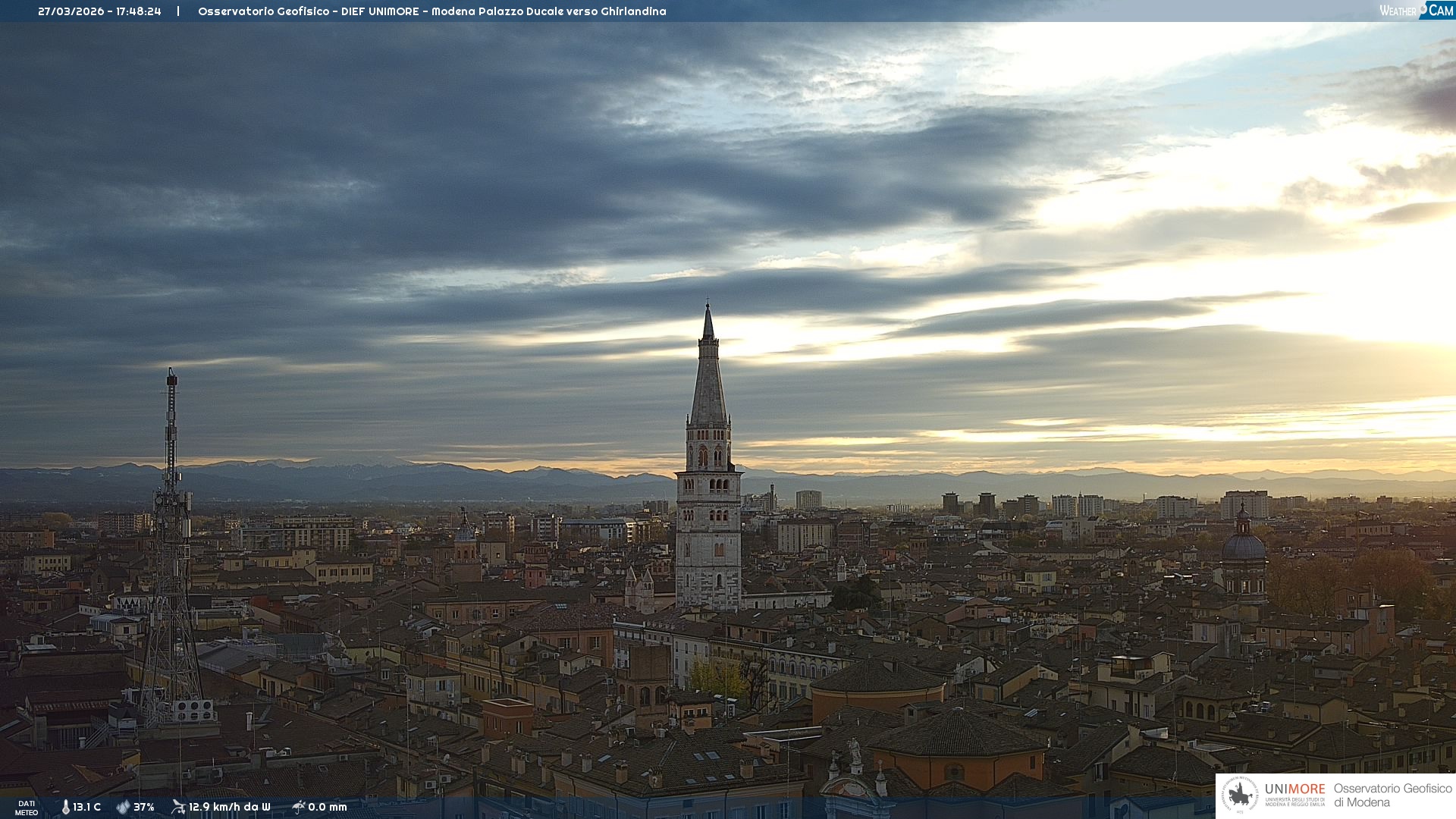Click the 13.1 C temperature reading

pos(86,808)
